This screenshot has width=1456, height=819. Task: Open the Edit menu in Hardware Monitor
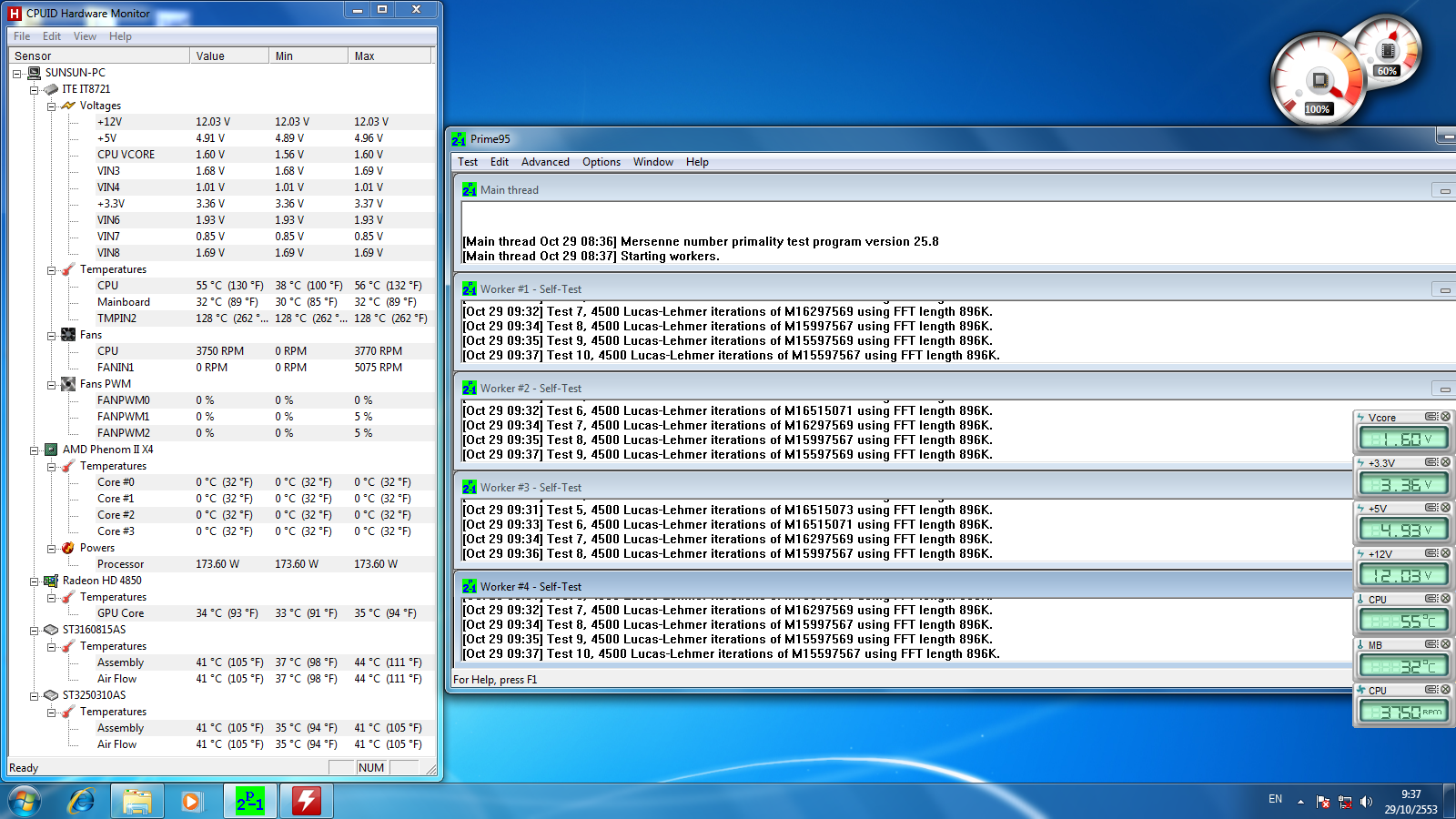pos(52,36)
